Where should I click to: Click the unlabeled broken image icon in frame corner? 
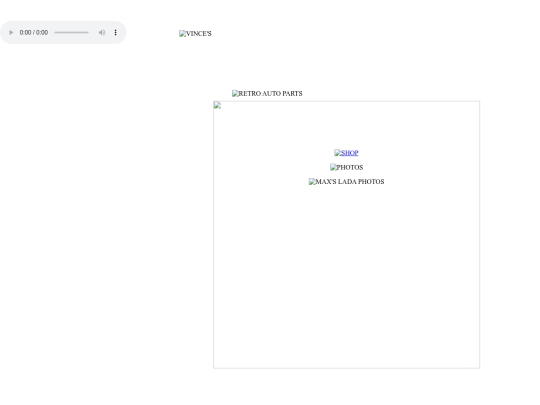click(x=217, y=105)
